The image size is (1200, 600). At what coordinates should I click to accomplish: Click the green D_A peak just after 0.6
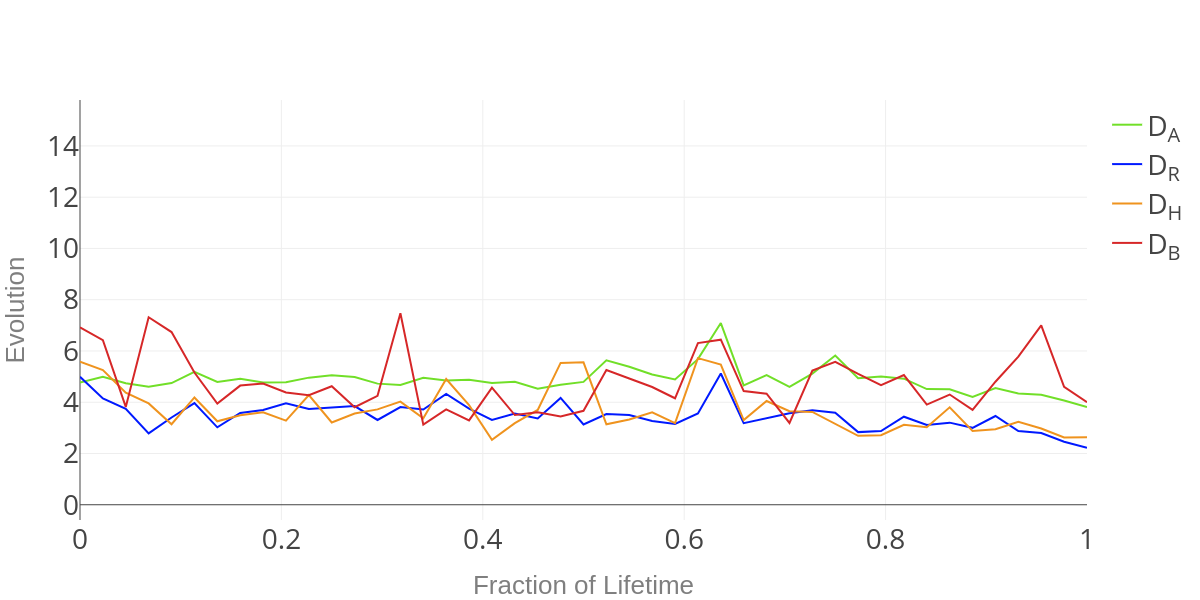click(x=720, y=323)
